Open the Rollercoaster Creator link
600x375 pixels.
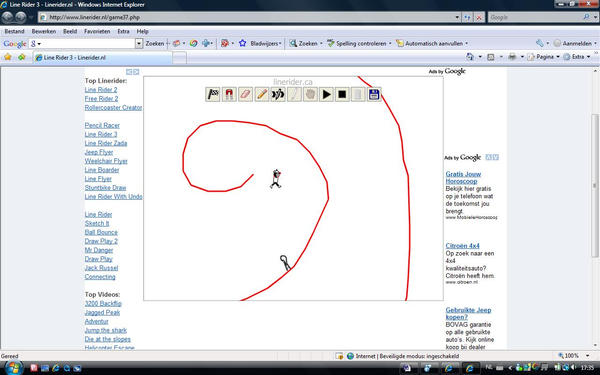tap(113, 108)
